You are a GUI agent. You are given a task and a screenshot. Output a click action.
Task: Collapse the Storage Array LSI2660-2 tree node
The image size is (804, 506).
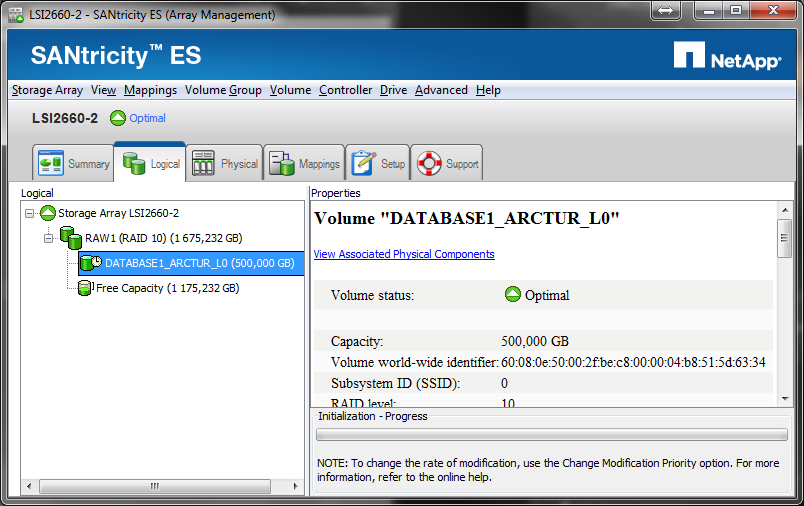pos(30,213)
